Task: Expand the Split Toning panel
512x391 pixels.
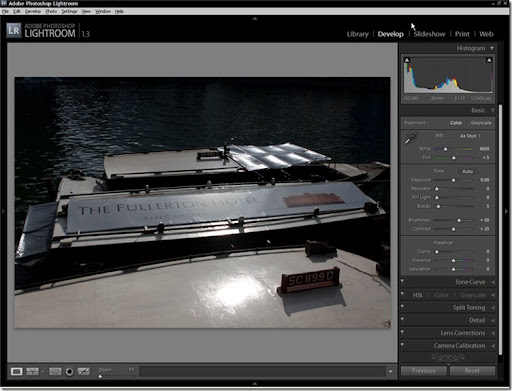Action: pyautogui.click(x=492, y=308)
